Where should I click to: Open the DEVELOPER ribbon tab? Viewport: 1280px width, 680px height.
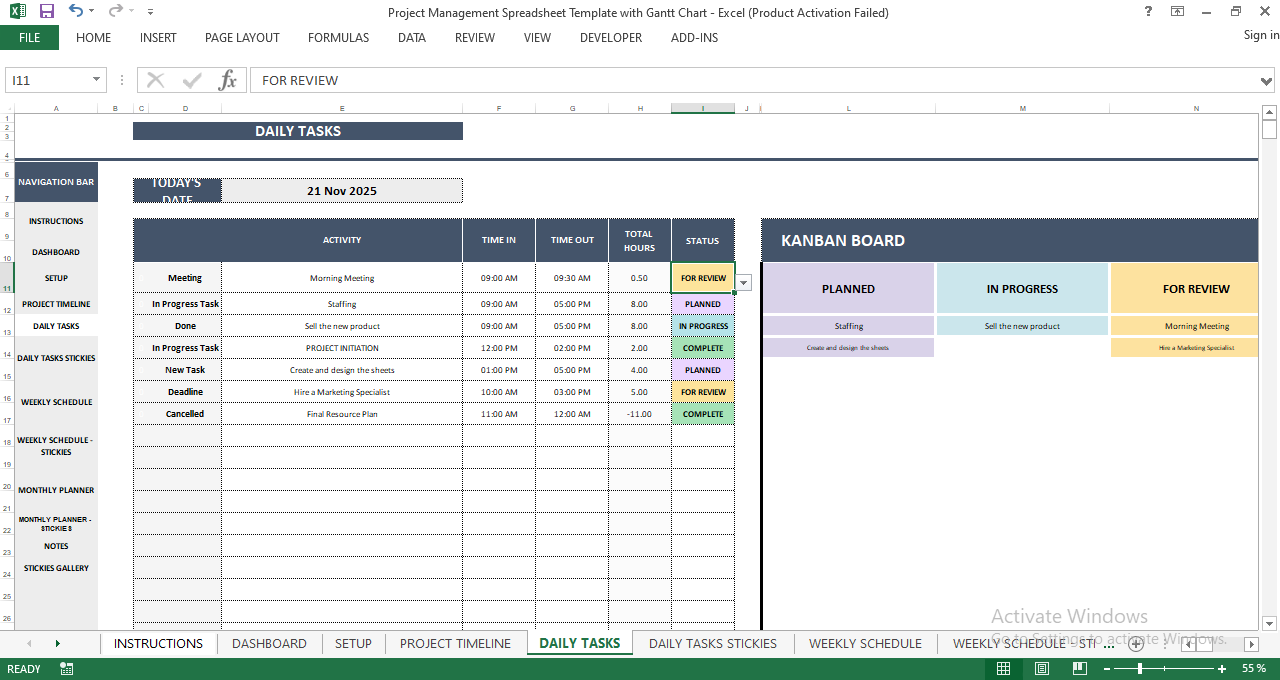click(610, 38)
